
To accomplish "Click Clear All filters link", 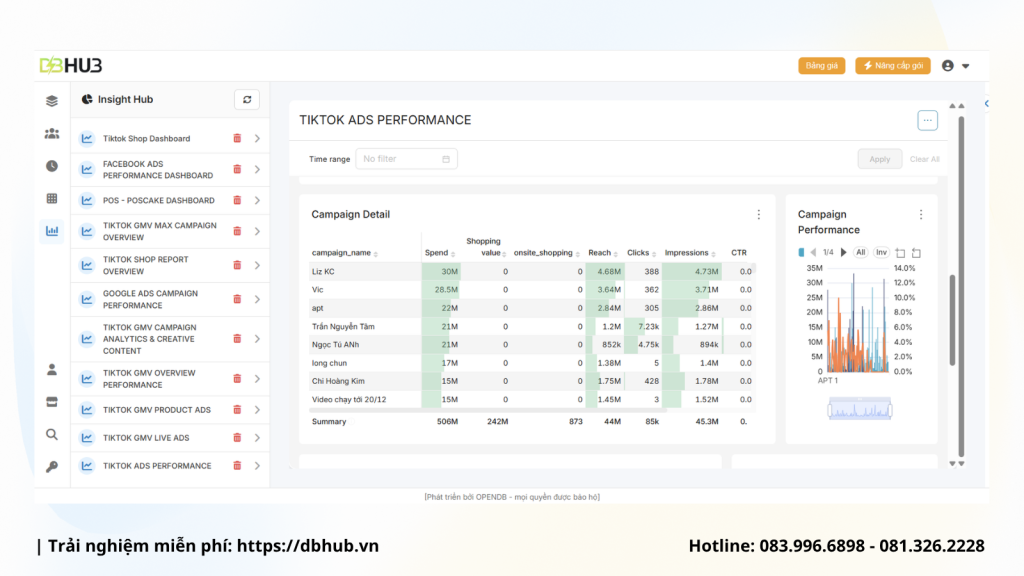I will [x=924, y=159].
